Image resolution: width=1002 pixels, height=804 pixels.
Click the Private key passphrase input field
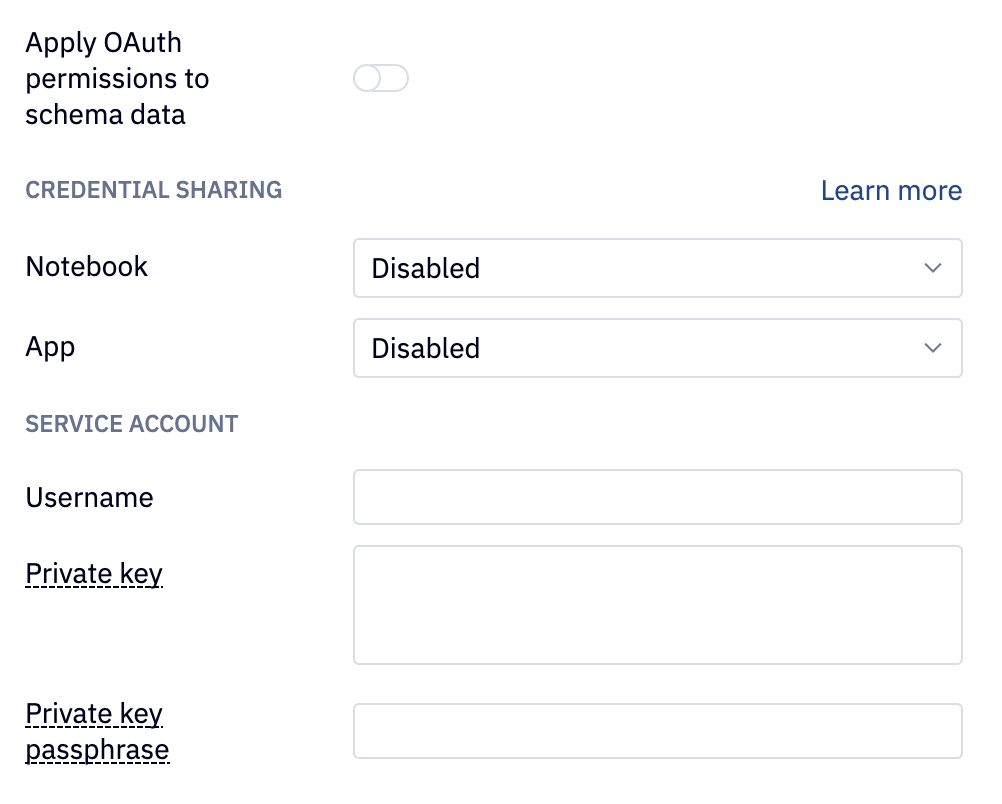pos(657,730)
